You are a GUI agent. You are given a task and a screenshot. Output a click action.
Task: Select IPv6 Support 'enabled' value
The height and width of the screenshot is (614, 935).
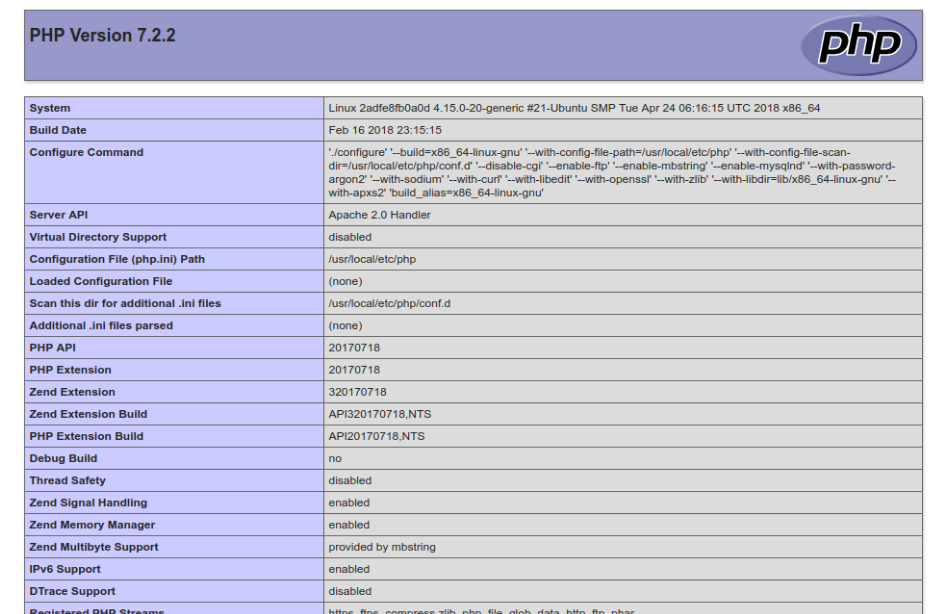(x=349, y=569)
